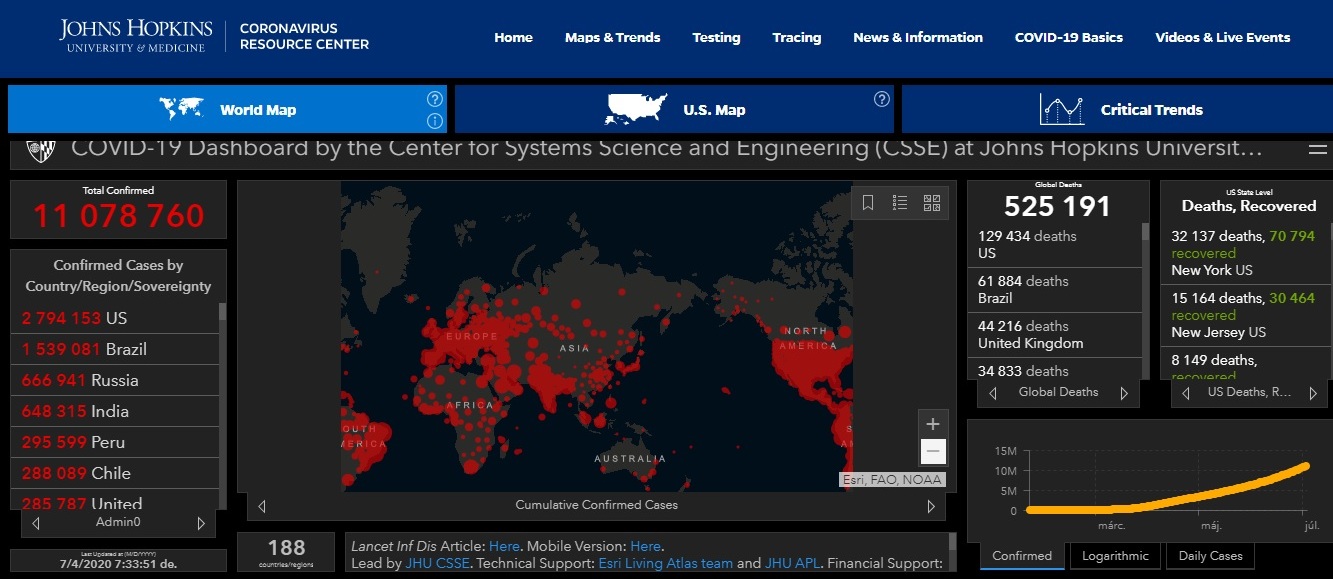Viewport: 1333px width, 579px height.
Task: Click the Critical Trends chart icon
Action: pyautogui.click(x=1062, y=109)
